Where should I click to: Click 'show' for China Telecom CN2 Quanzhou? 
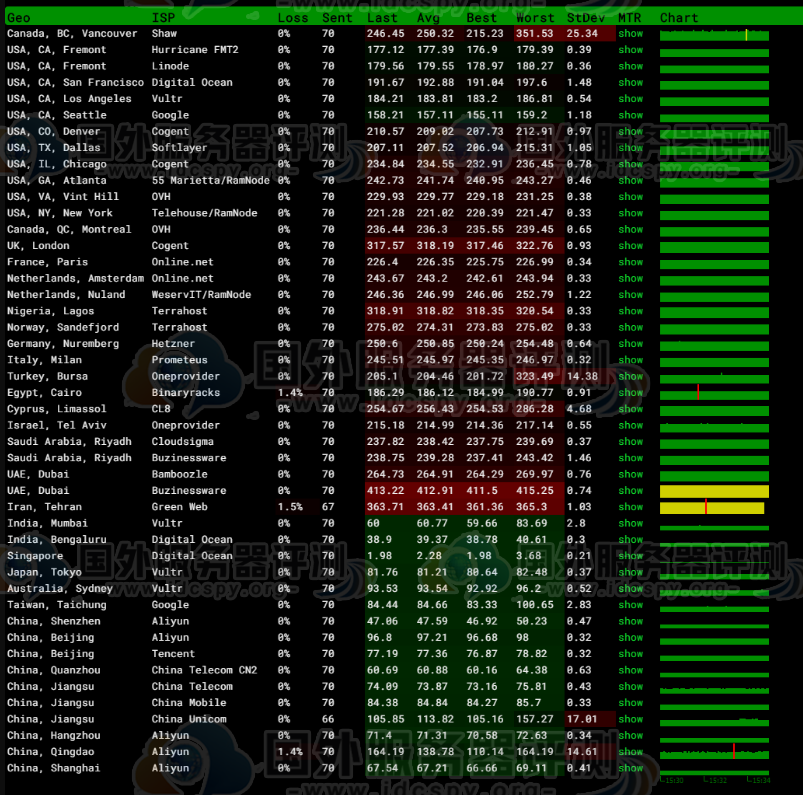(630, 671)
